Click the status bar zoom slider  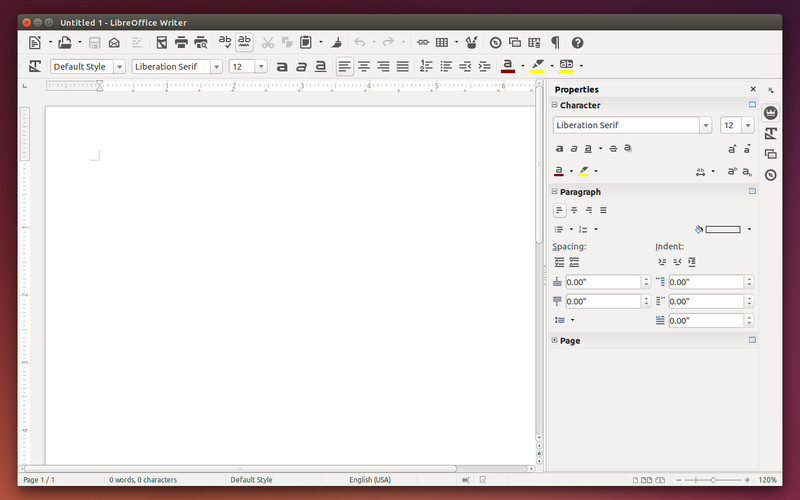[713, 480]
